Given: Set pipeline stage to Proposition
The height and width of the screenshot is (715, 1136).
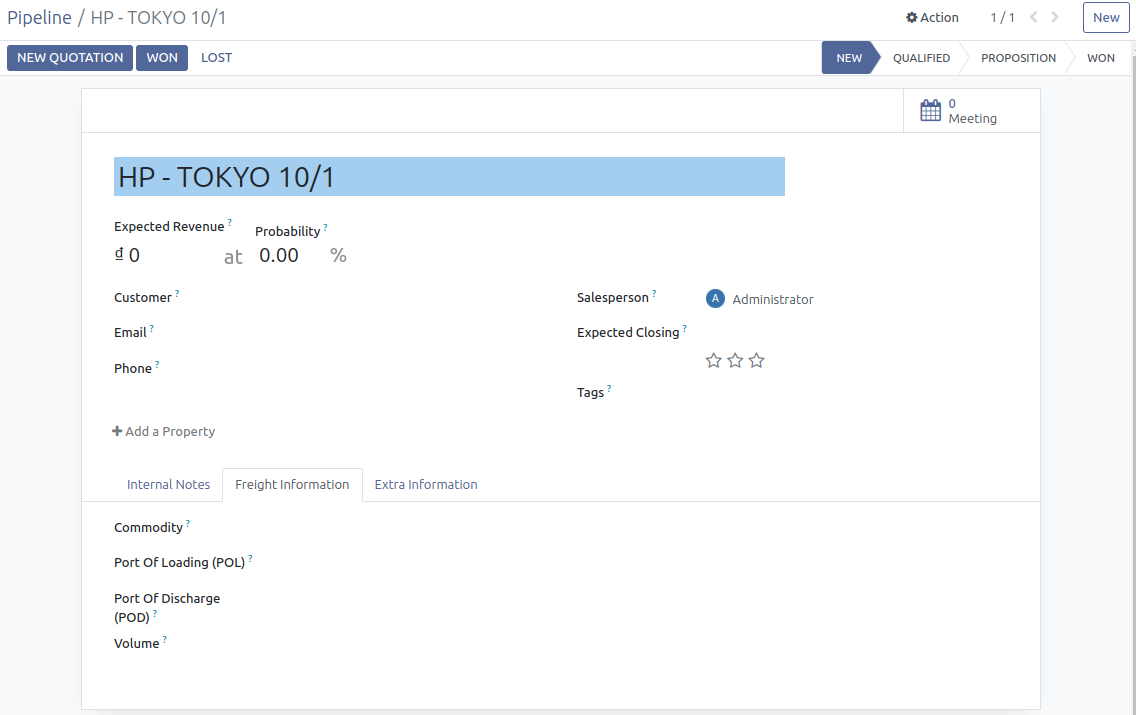Looking at the screenshot, I should 1018,58.
